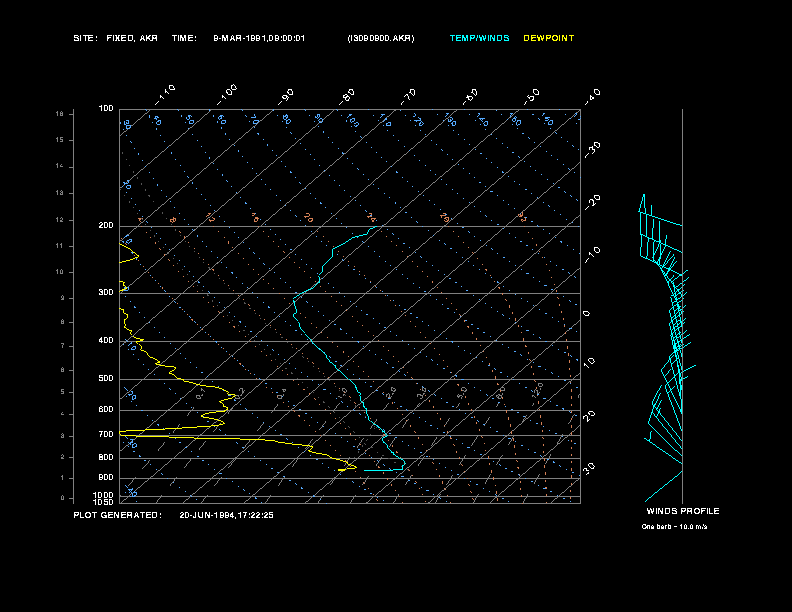
Task: Select the SITE: header label
Action: click(x=85, y=38)
